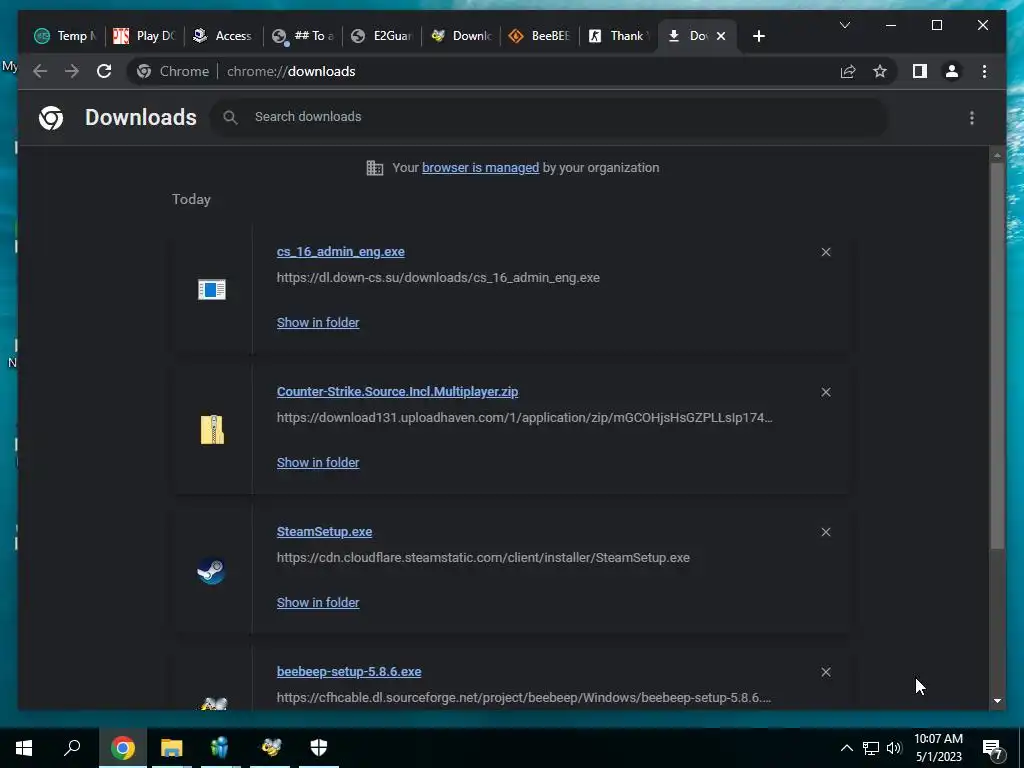Switch to the bee-icon Download tab
The width and height of the screenshot is (1024, 768).
[x=460, y=36]
